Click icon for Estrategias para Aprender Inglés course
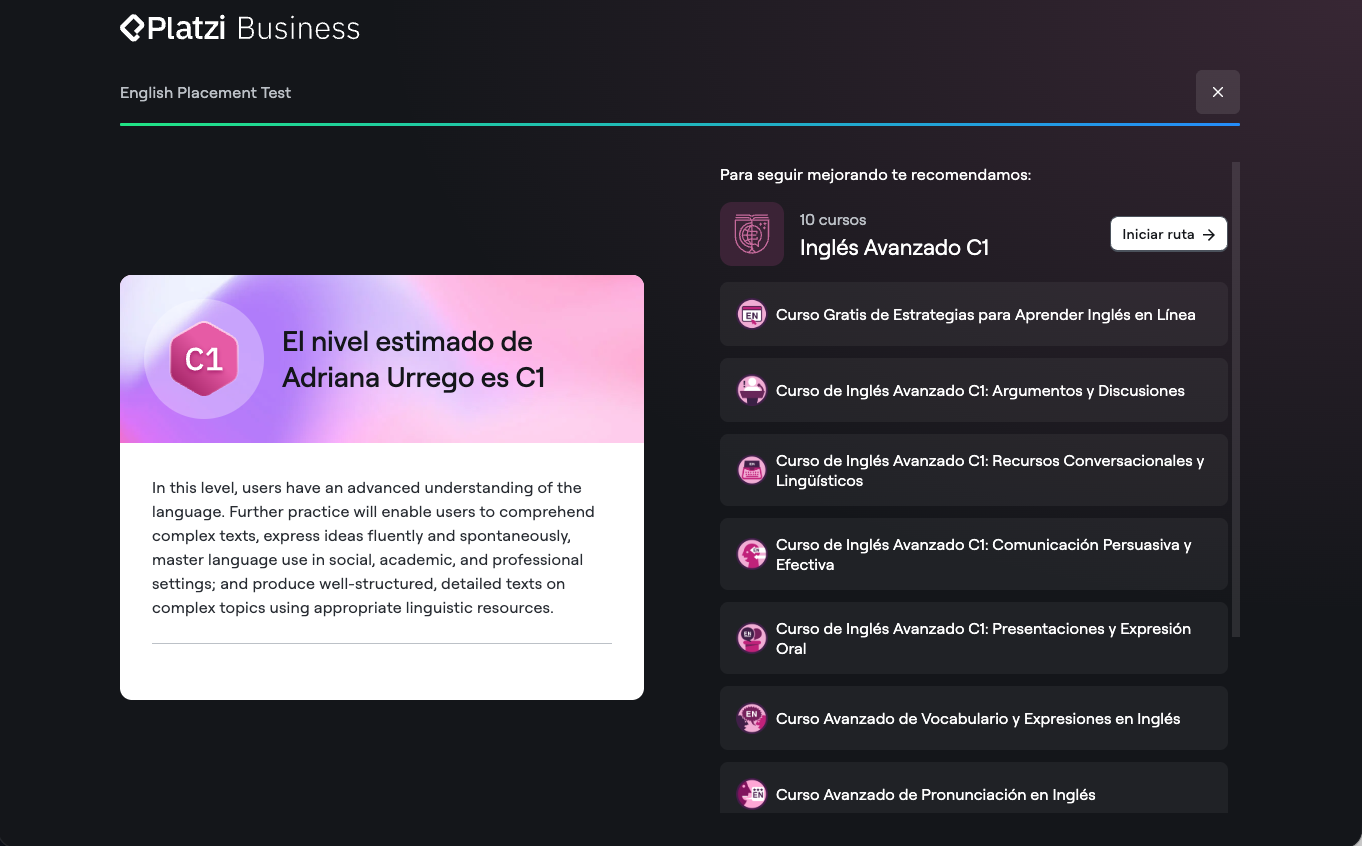Viewport: 1362px width, 846px height. (x=751, y=315)
